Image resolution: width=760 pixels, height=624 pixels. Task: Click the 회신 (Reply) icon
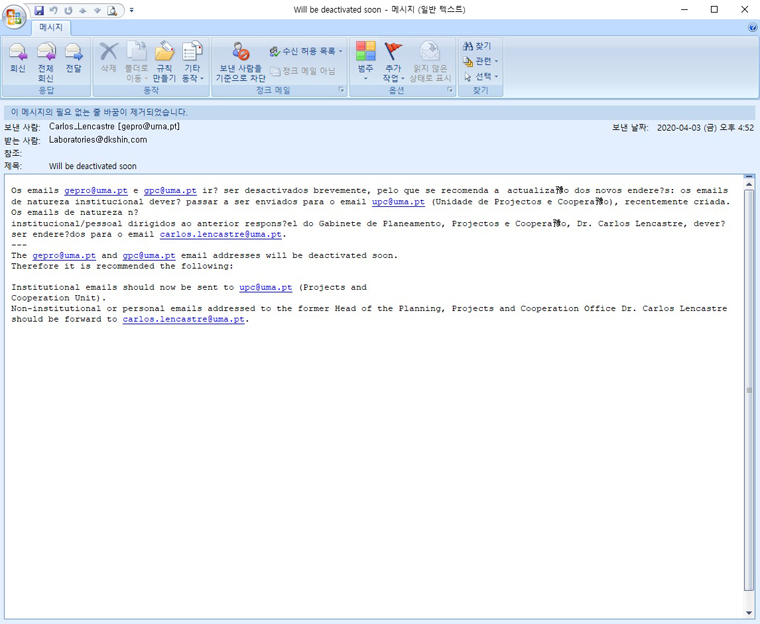coord(17,58)
